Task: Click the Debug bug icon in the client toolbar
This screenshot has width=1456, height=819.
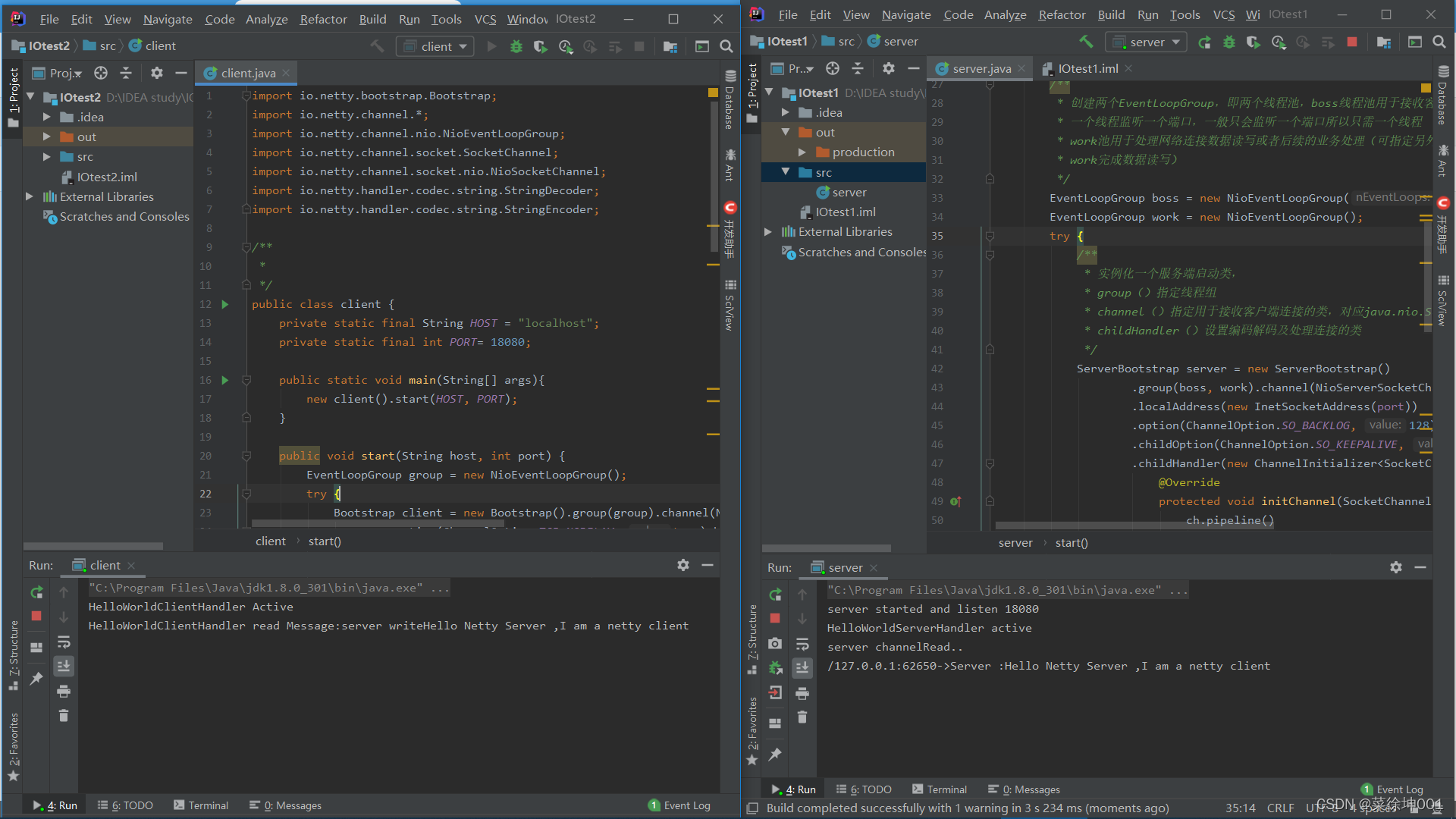Action: (x=516, y=46)
